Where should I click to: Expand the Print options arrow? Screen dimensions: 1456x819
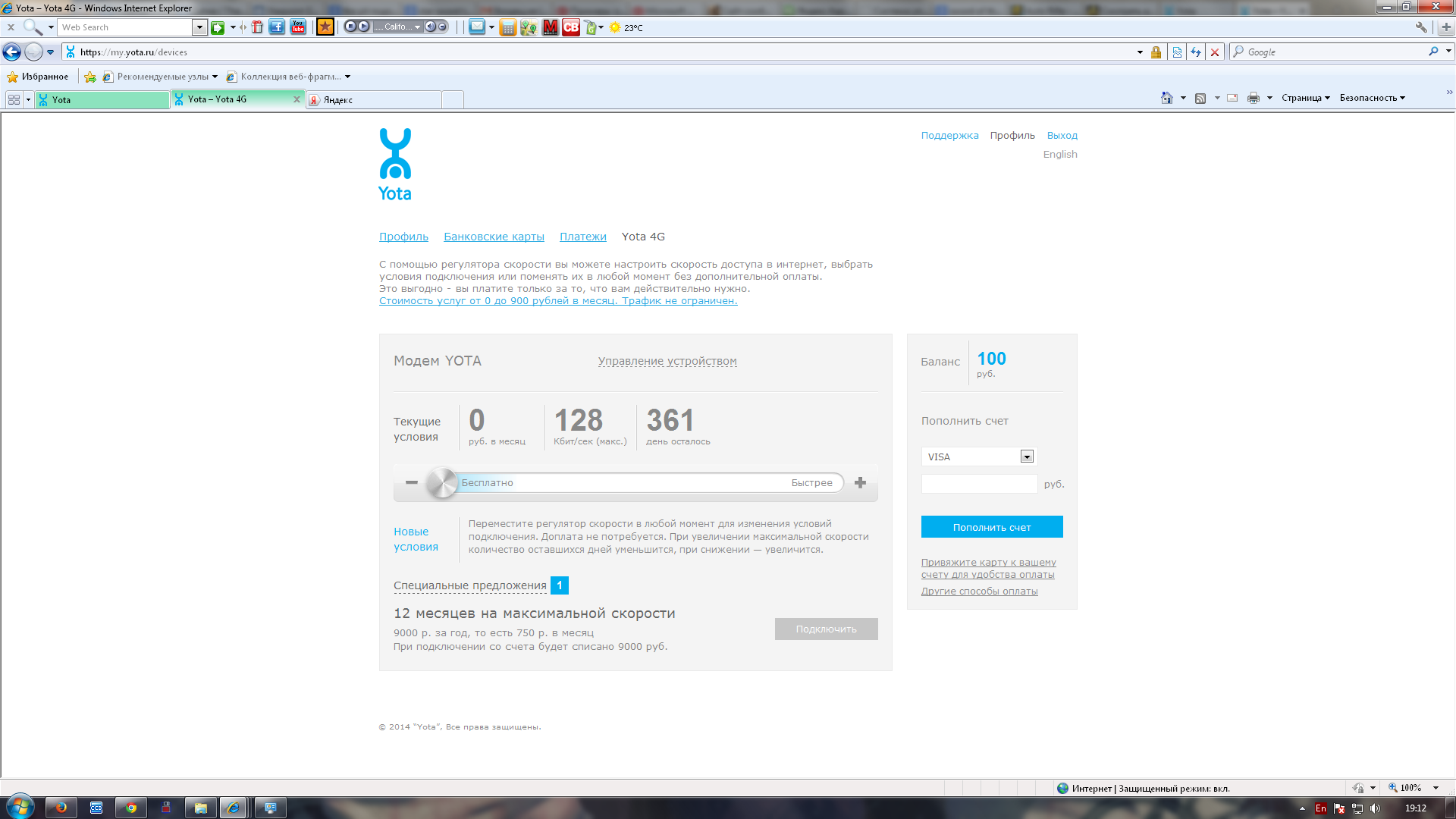(x=1269, y=98)
